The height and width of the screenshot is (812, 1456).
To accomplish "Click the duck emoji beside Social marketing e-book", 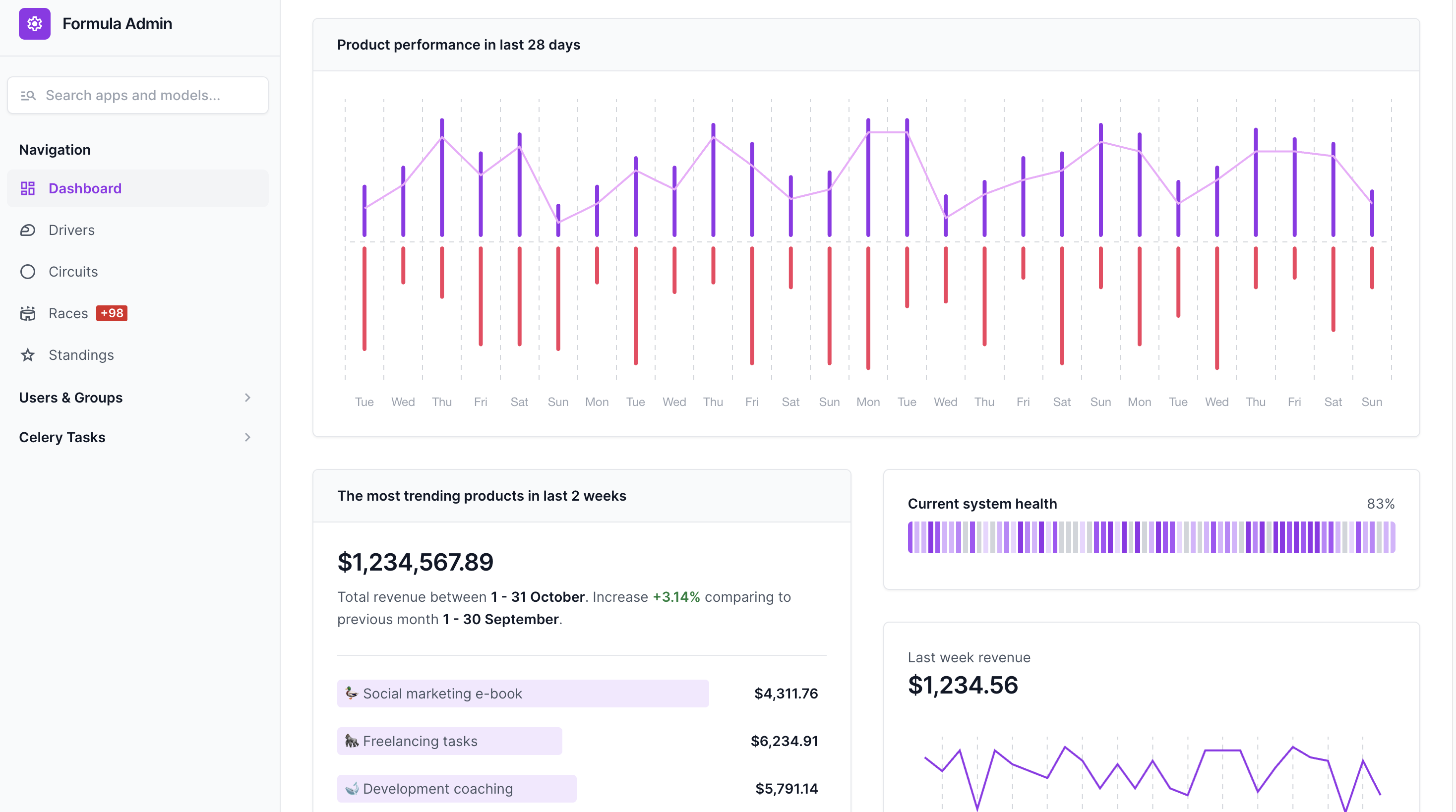I will pyautogui.click(x=352, y=693).
